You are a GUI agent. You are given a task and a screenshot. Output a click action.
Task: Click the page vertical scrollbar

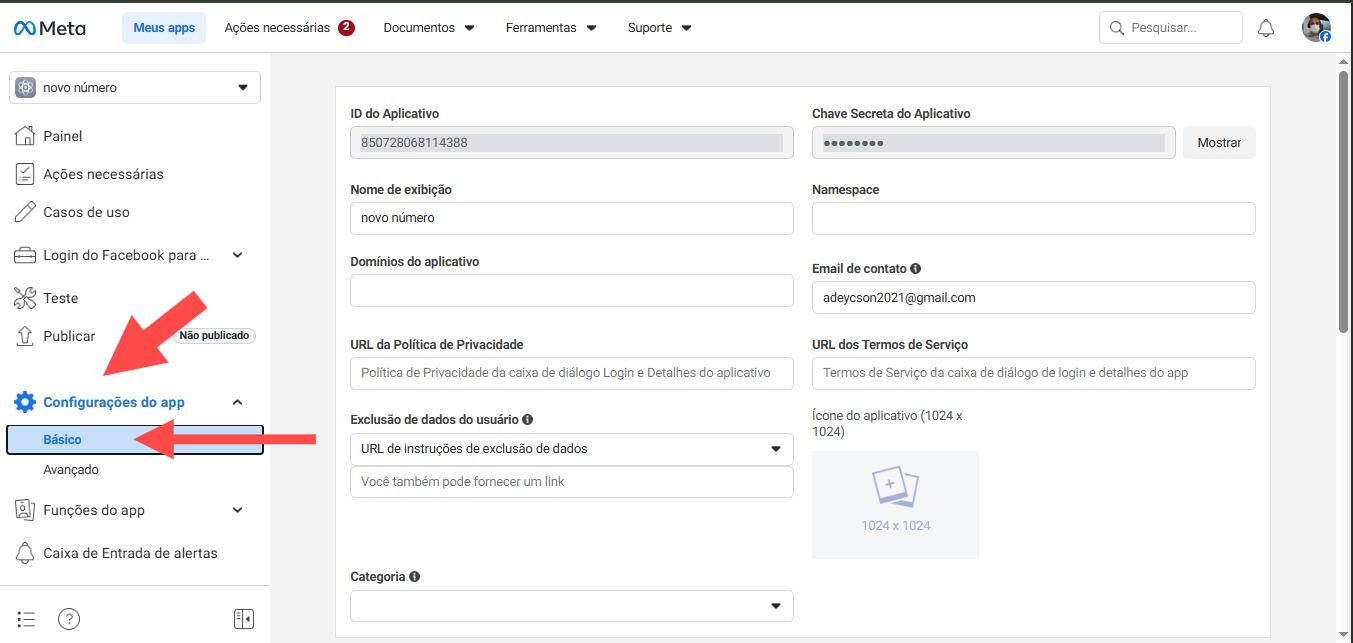click(1344, 200)
